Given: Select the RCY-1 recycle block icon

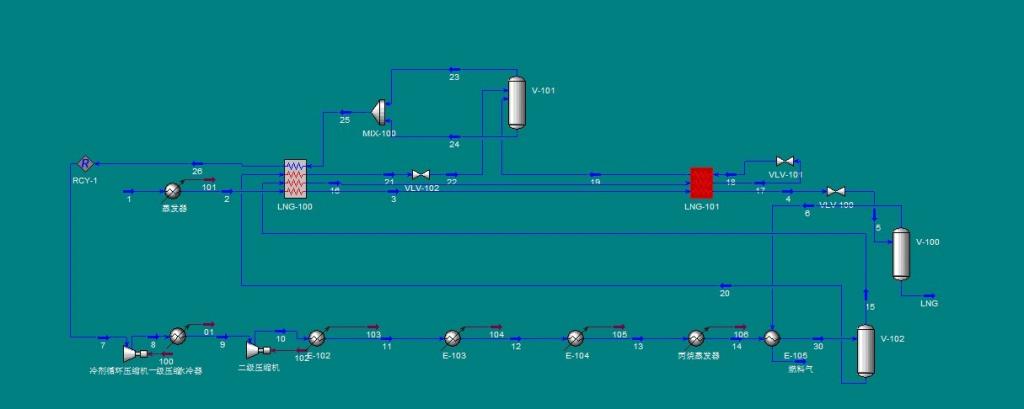Looking at the screenshot, I should [86, 163].
